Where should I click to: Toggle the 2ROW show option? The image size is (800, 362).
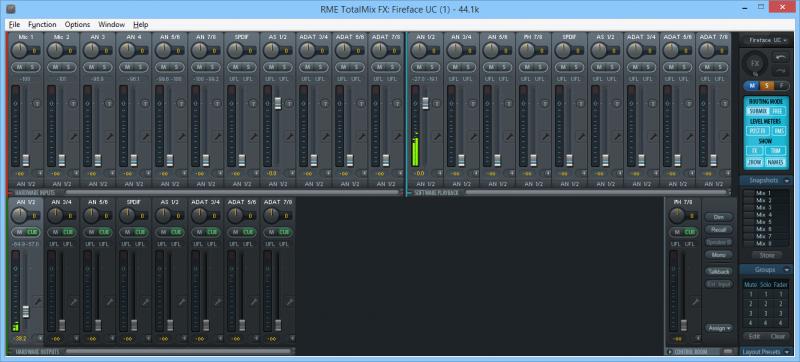(755, 163)
